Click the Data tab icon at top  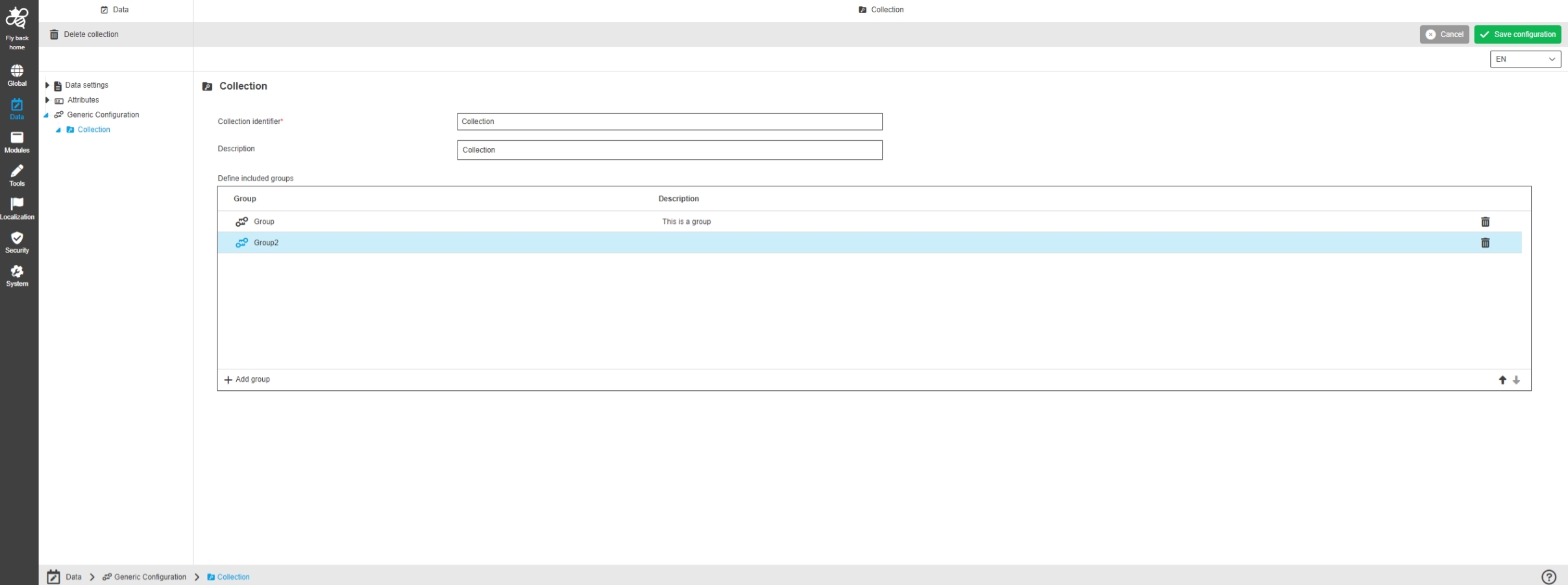click(x=104, y=10)
